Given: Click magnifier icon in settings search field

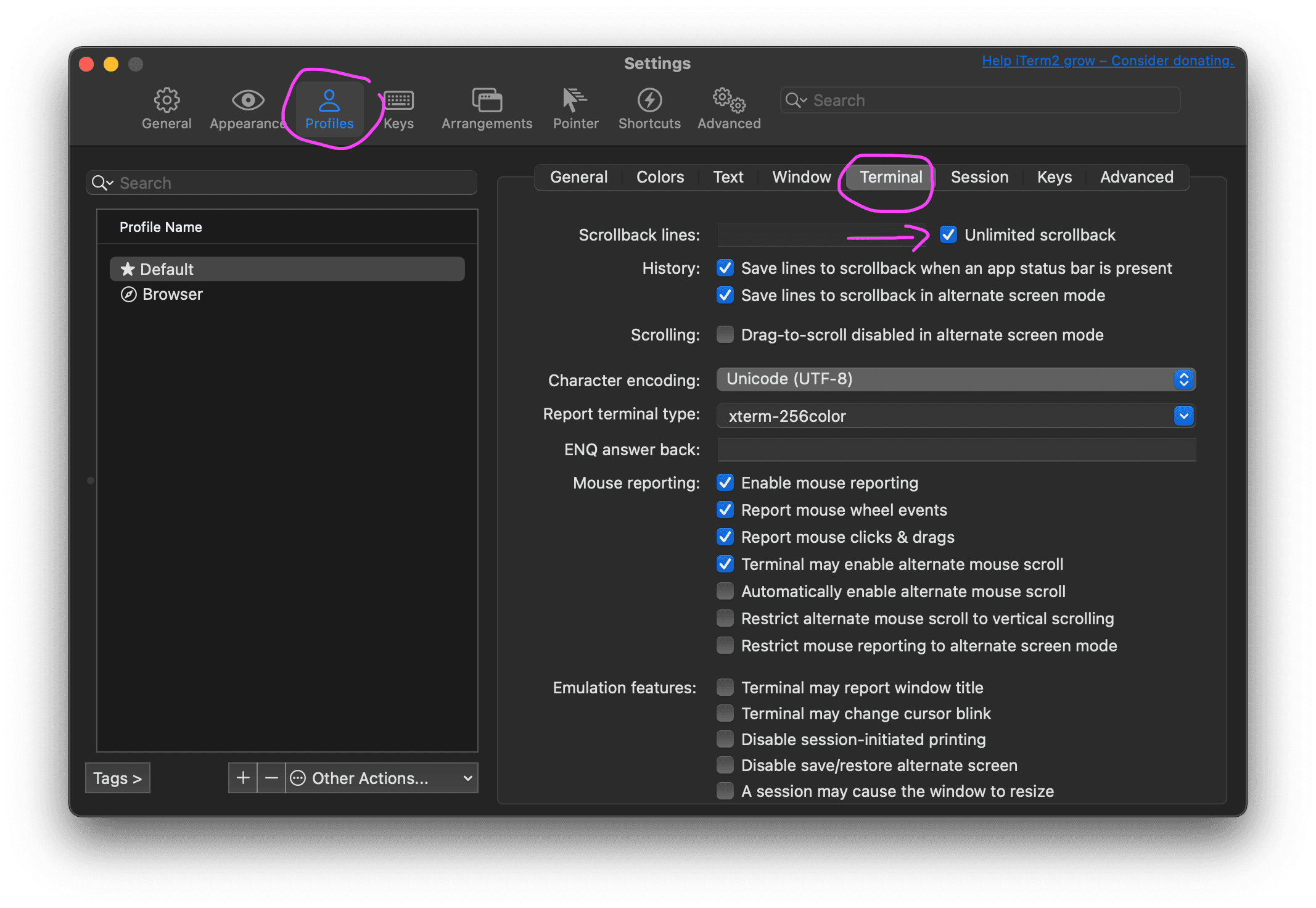Looking at the screenshot, I should point(796,101).
